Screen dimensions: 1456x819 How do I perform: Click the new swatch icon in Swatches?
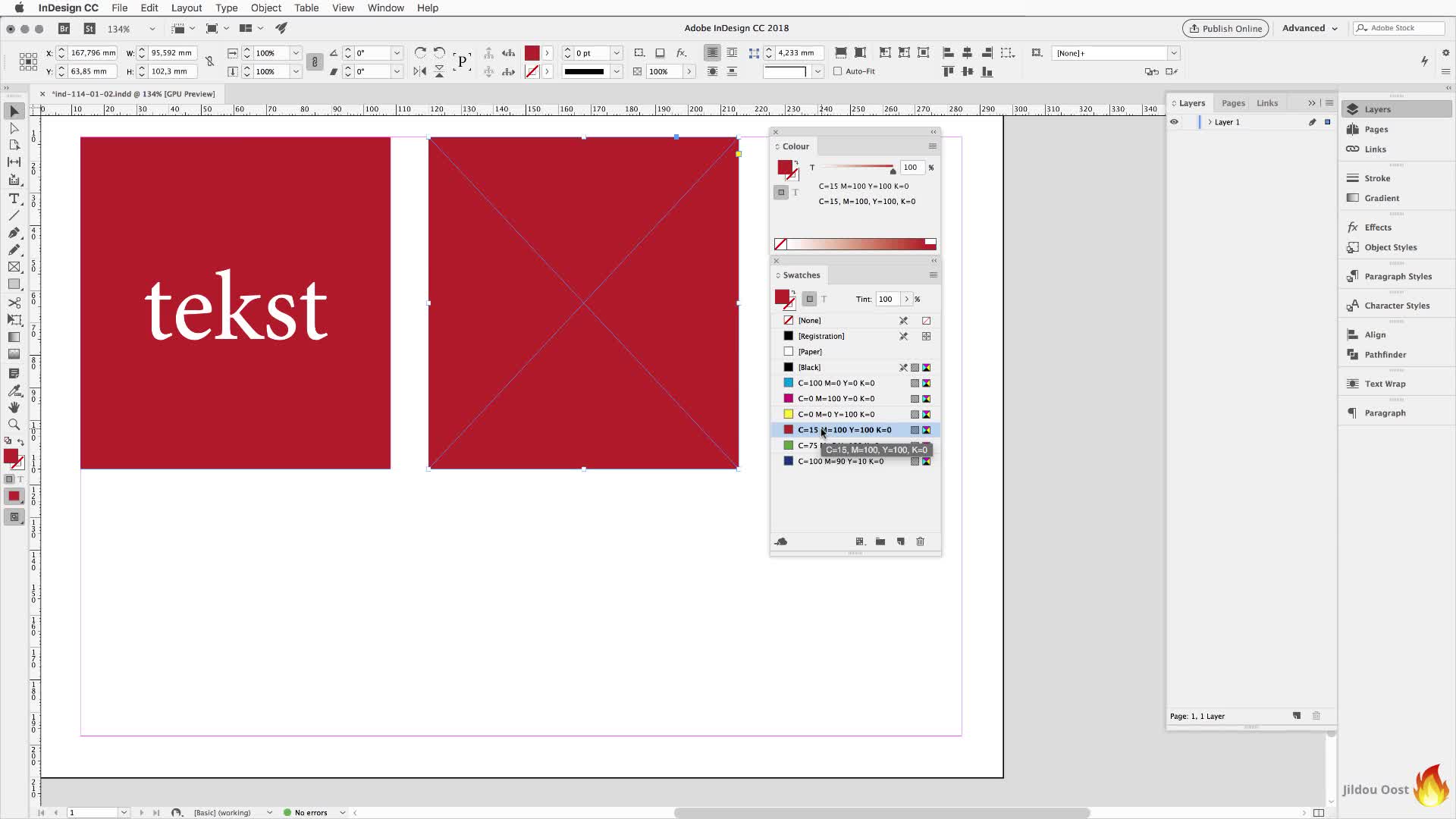tap(900, 541)
